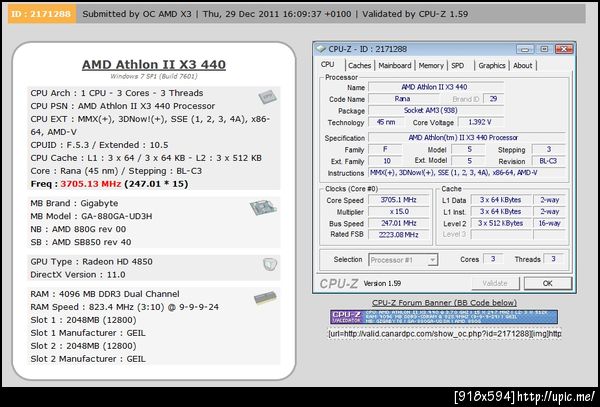Click the Brand ID value 29

pyautogui.click(x=493, y=99)
